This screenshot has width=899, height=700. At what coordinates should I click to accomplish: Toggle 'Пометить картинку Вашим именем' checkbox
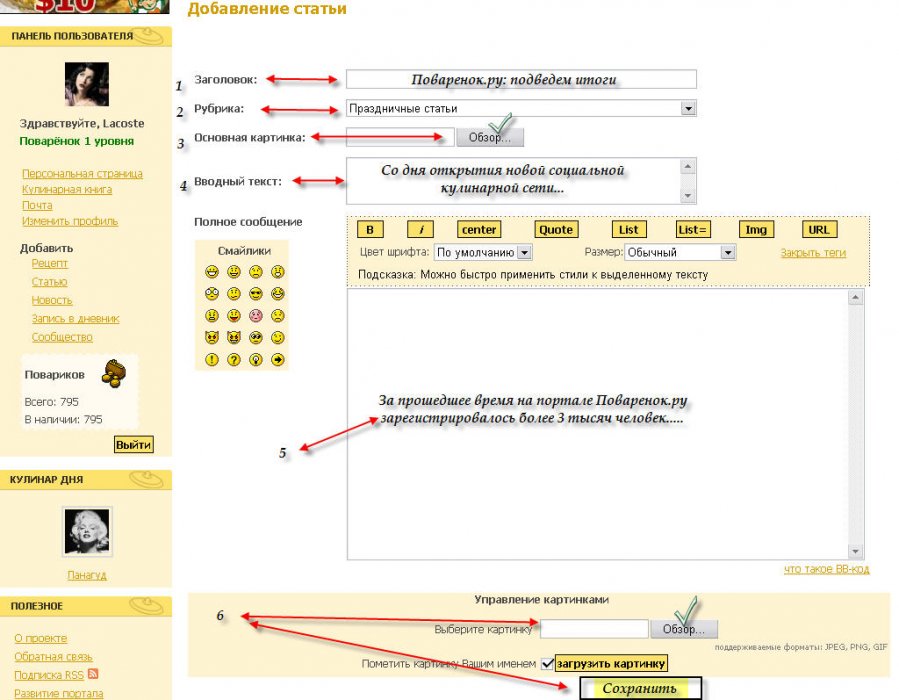(546, 664)
